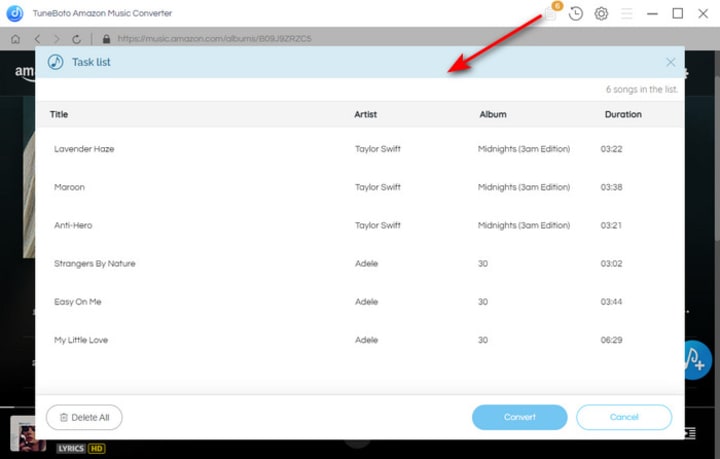Click the Title column header

(x=59, y=114)
